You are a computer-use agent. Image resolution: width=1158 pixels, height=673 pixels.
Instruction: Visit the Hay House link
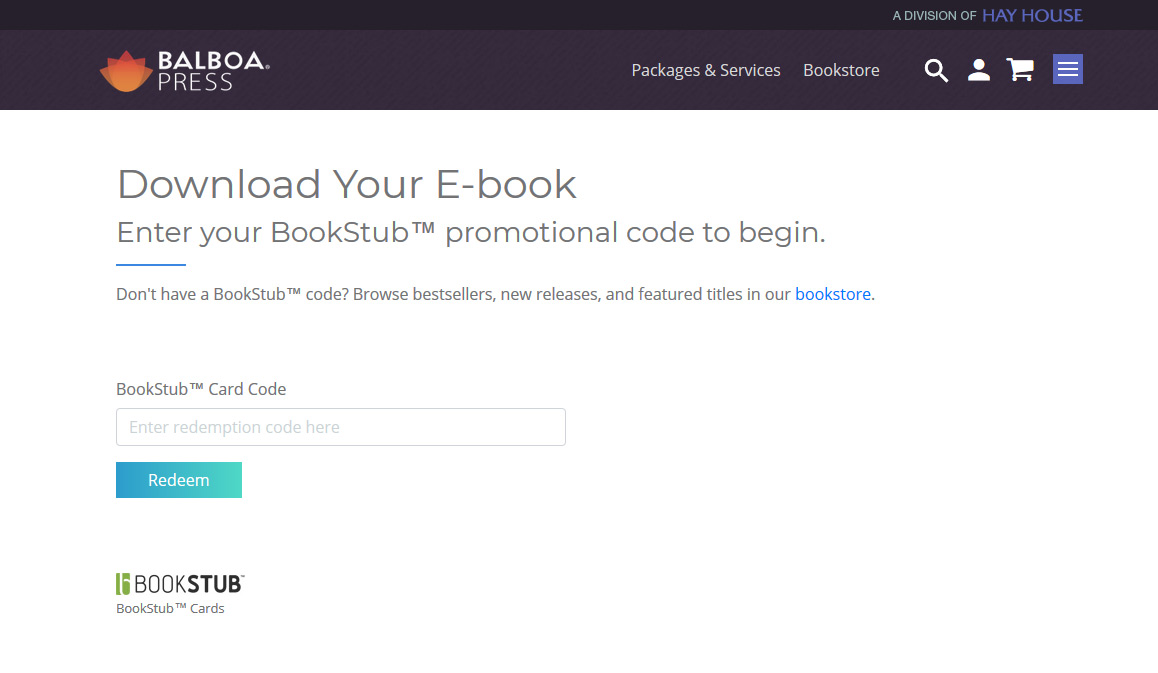[1032, 15]
